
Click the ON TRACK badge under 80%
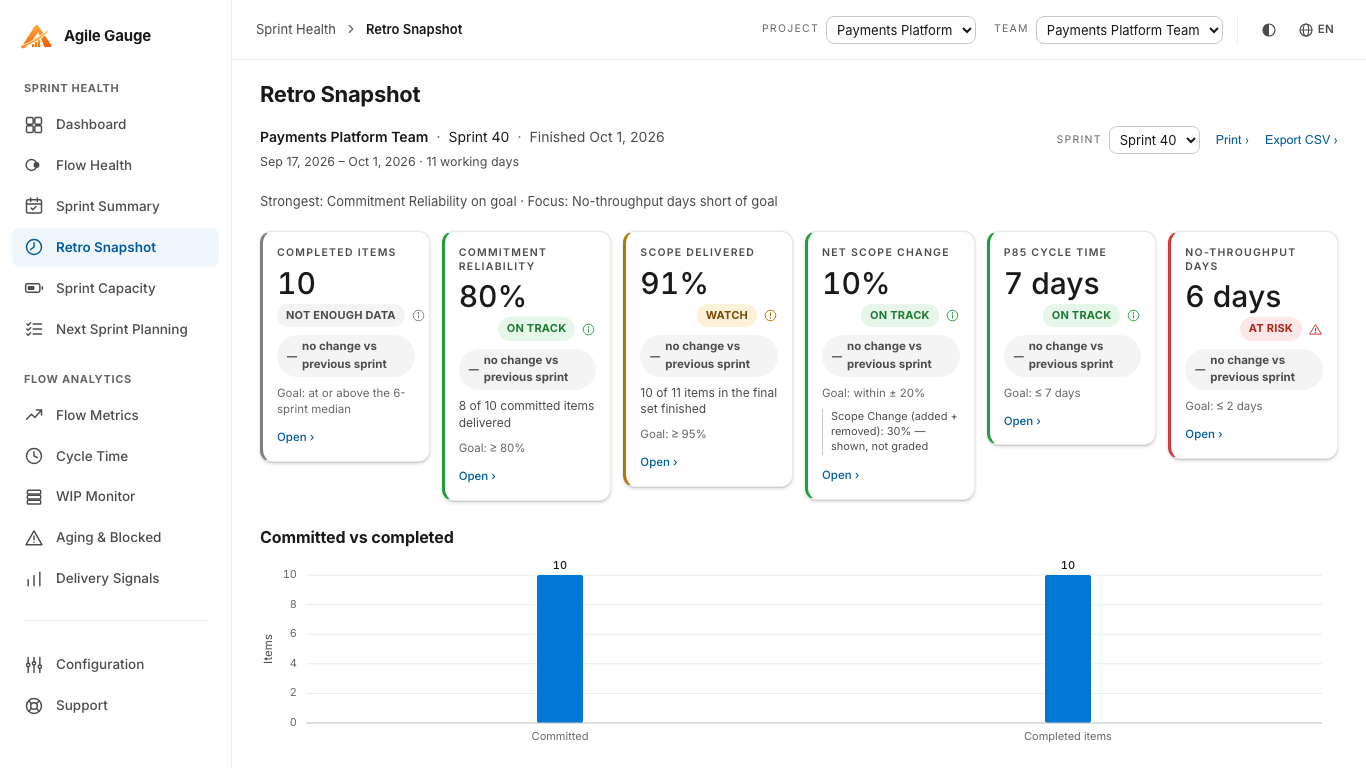(x=536, y=329)
